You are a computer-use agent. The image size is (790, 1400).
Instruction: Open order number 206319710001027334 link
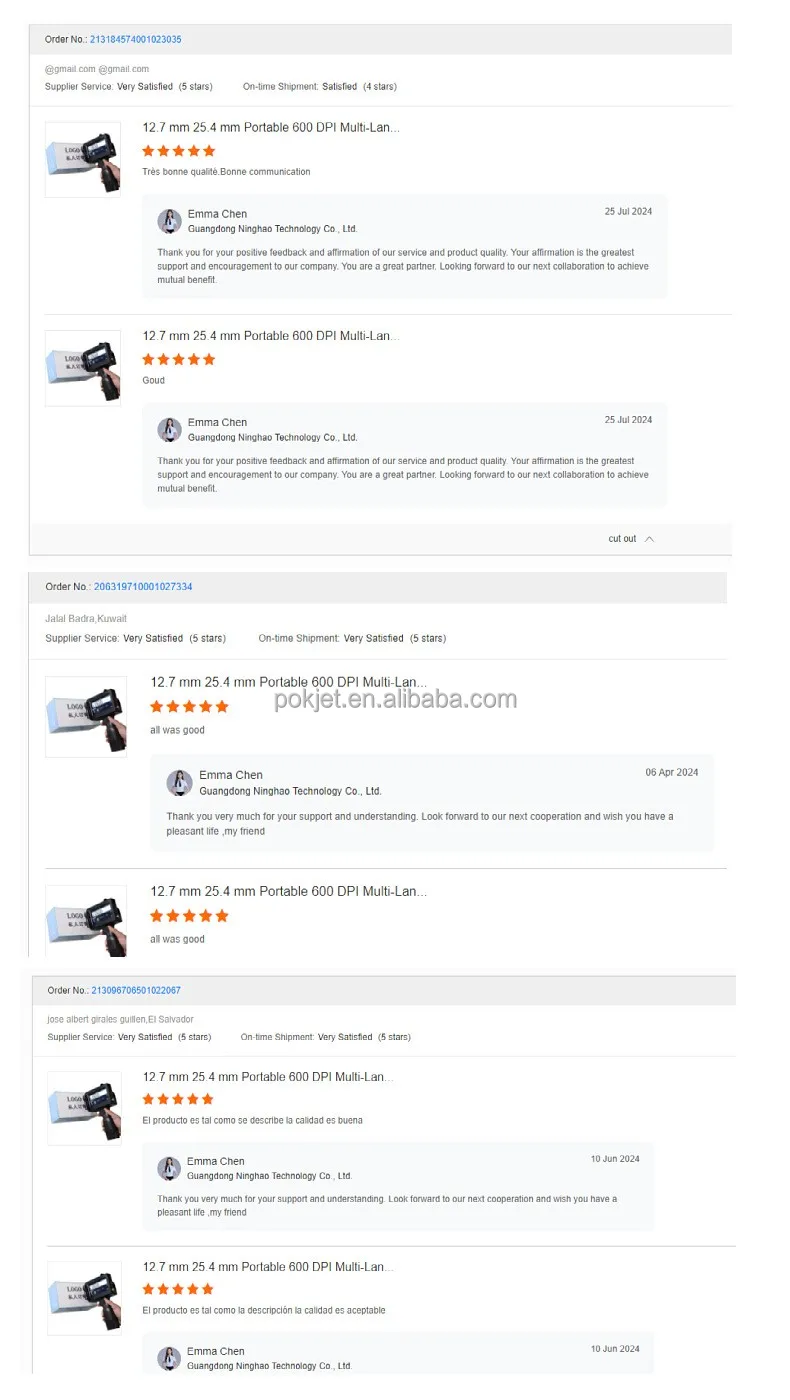143,587
